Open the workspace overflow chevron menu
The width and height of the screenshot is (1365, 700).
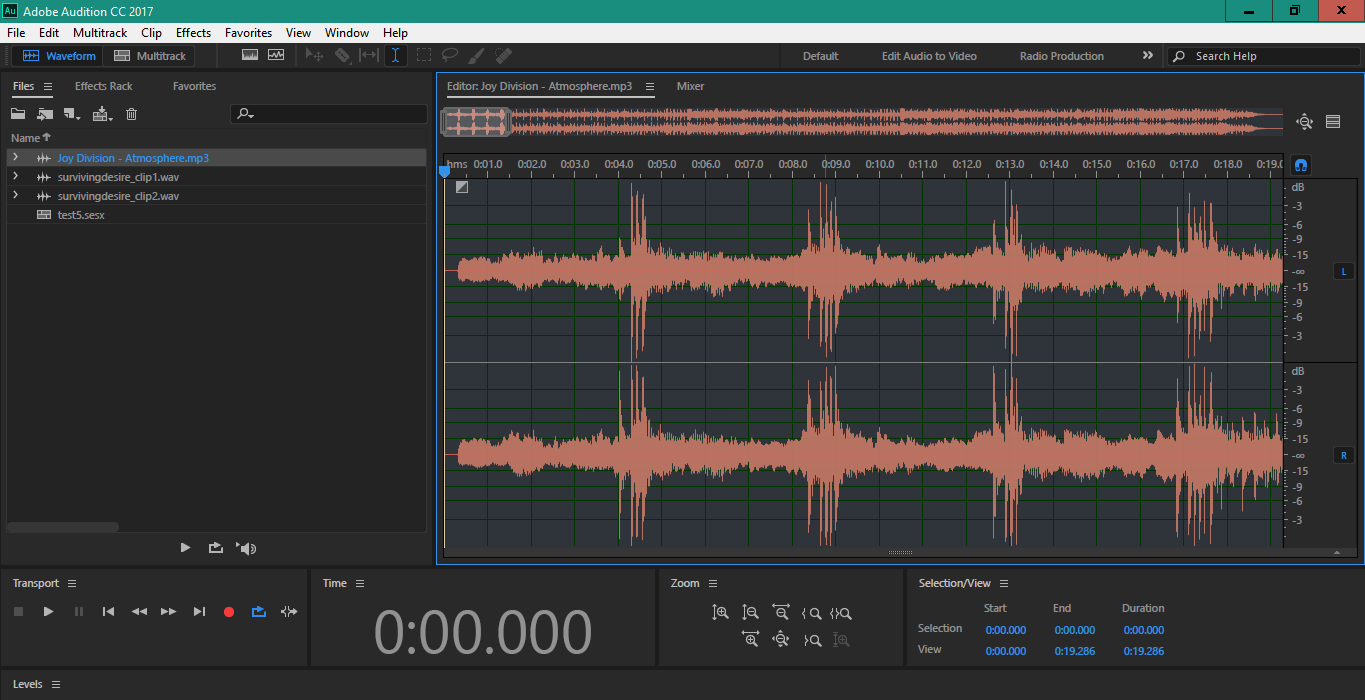(x=1147, y=56)
